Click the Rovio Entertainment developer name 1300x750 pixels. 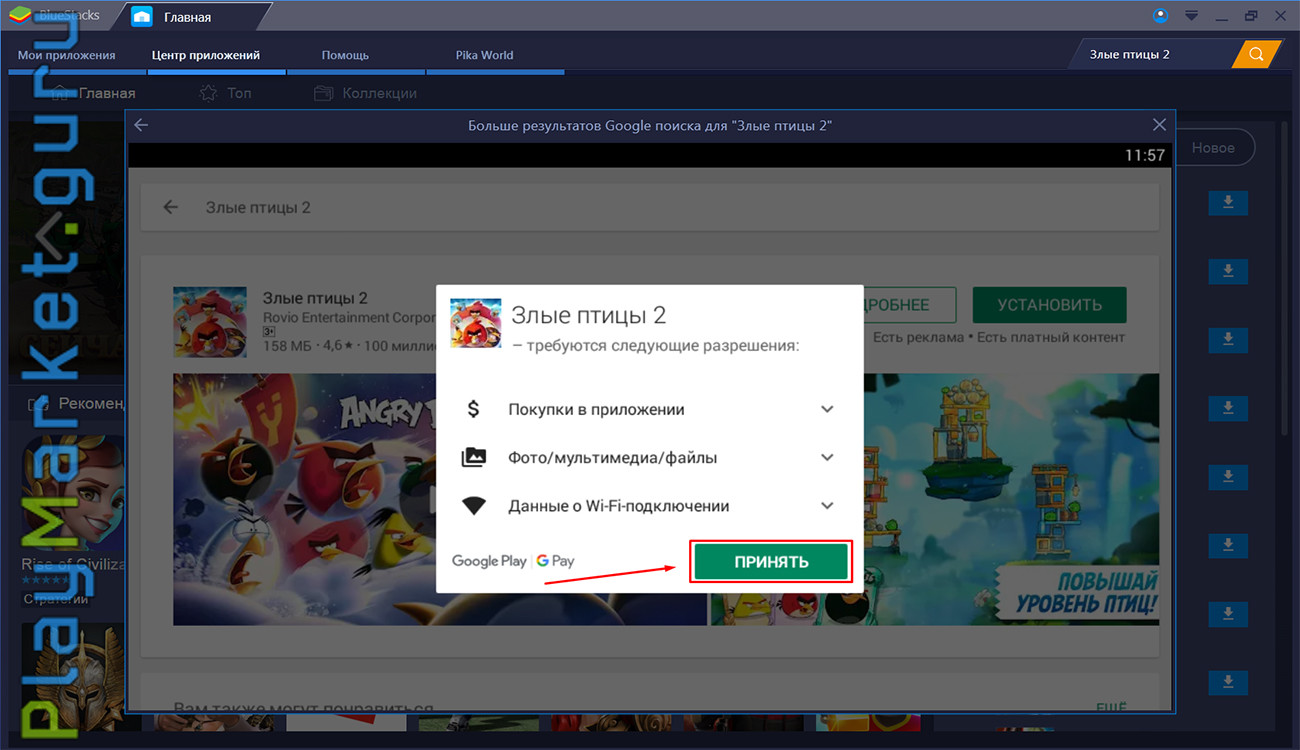tap(349, 317)
